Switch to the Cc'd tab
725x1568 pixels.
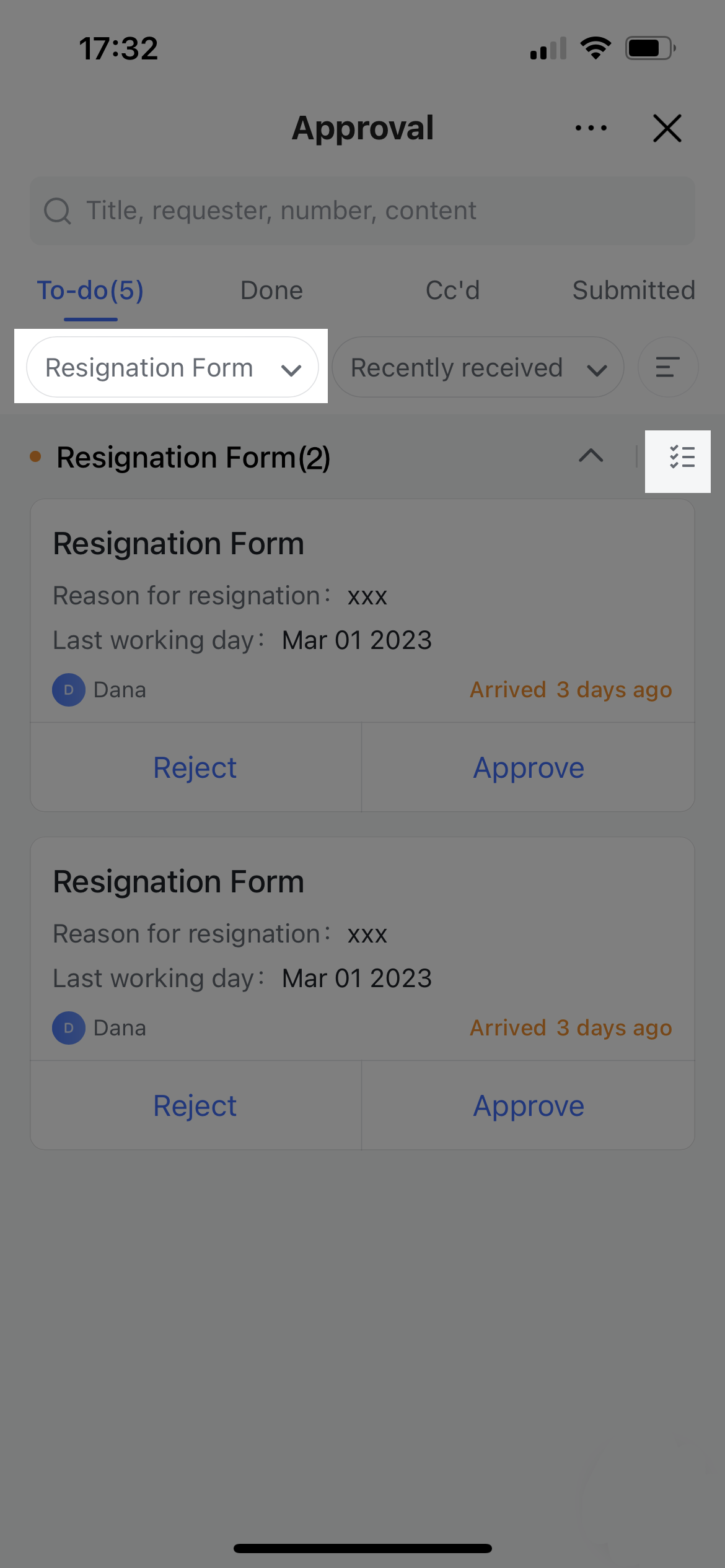point(453,290)
